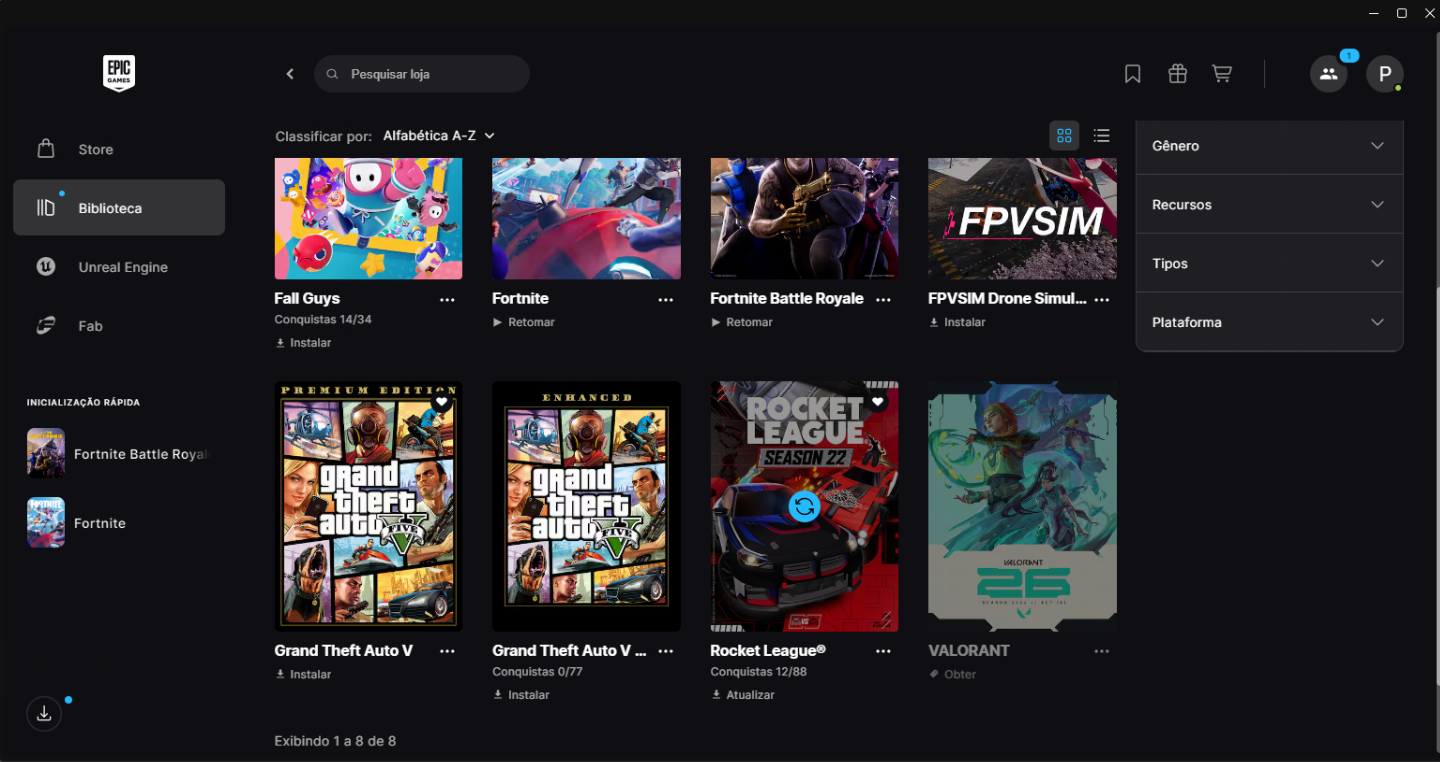
Task: Open the downloads icon in sidebar
Action: click(x=44, y=714)
